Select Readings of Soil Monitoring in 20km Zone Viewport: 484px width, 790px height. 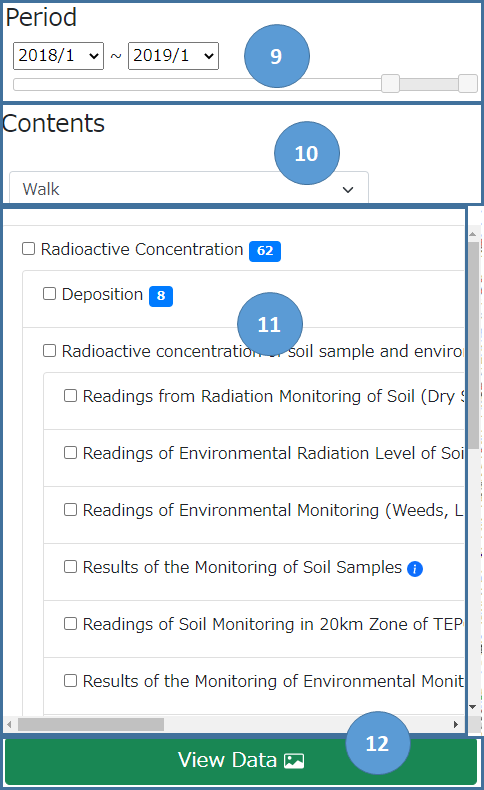[71, 624]
